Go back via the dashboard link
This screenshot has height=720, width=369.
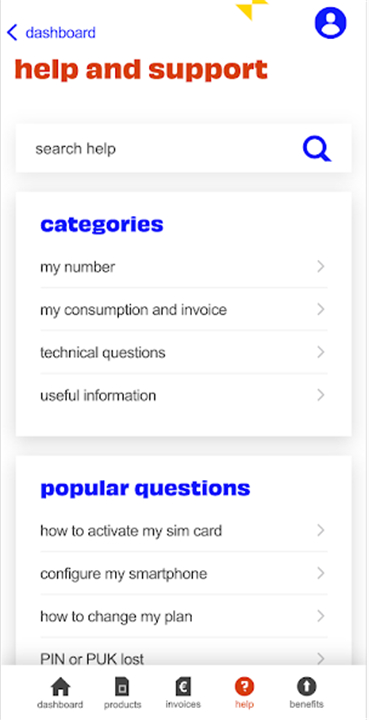(x=61, y=33)
